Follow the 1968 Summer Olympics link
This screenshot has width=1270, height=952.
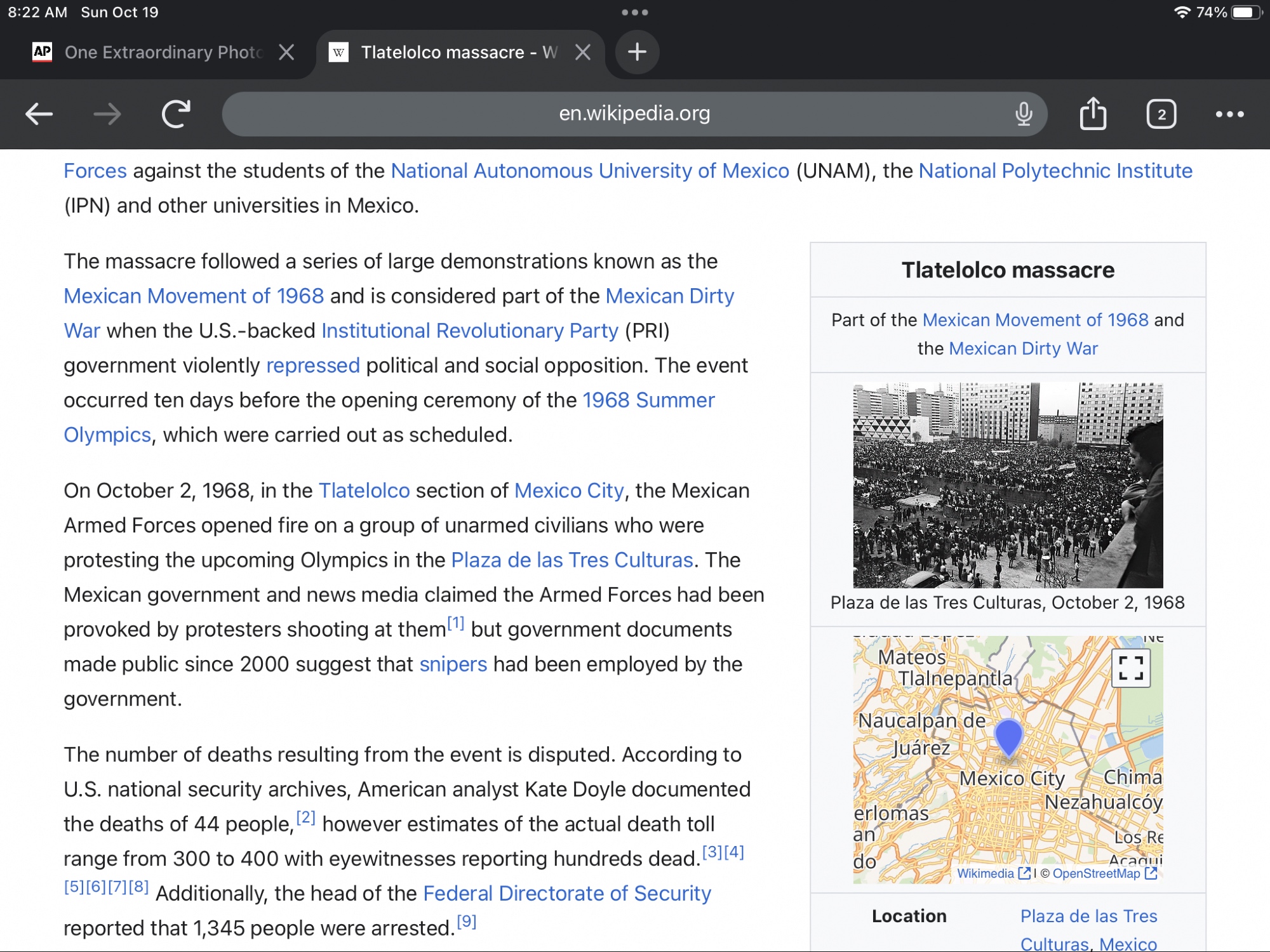point(648,400)
